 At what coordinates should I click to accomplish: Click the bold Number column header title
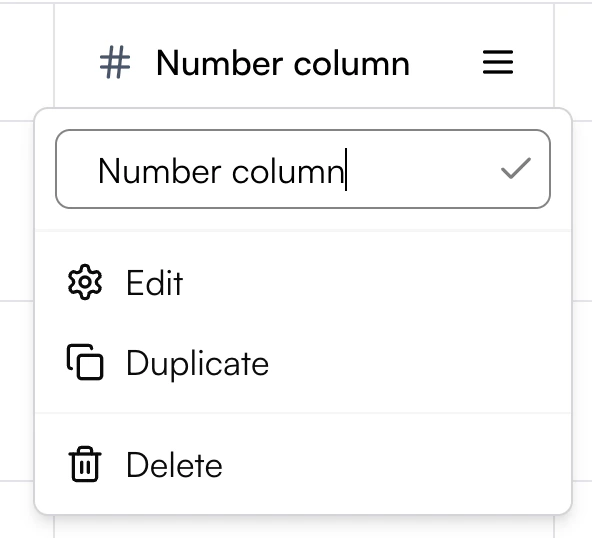tap(283, 63)
